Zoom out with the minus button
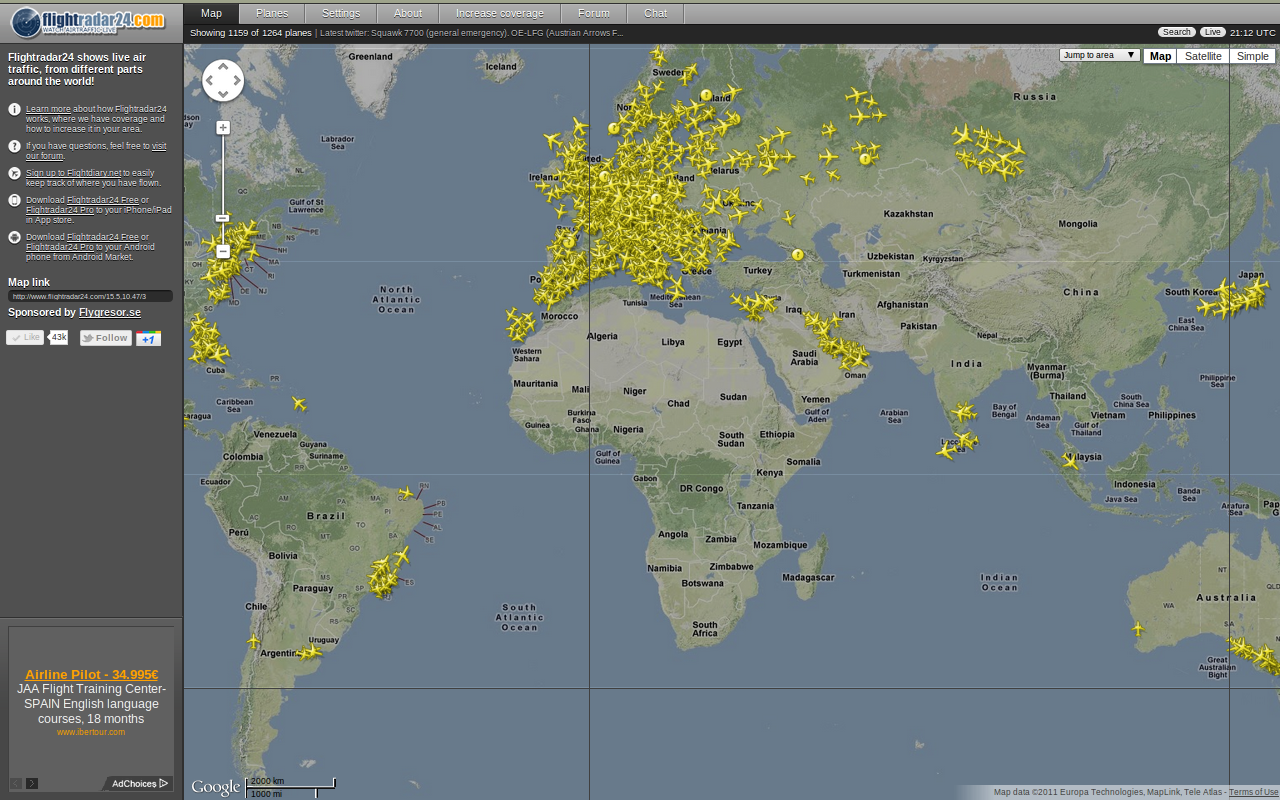 click(x=223, y=252)
